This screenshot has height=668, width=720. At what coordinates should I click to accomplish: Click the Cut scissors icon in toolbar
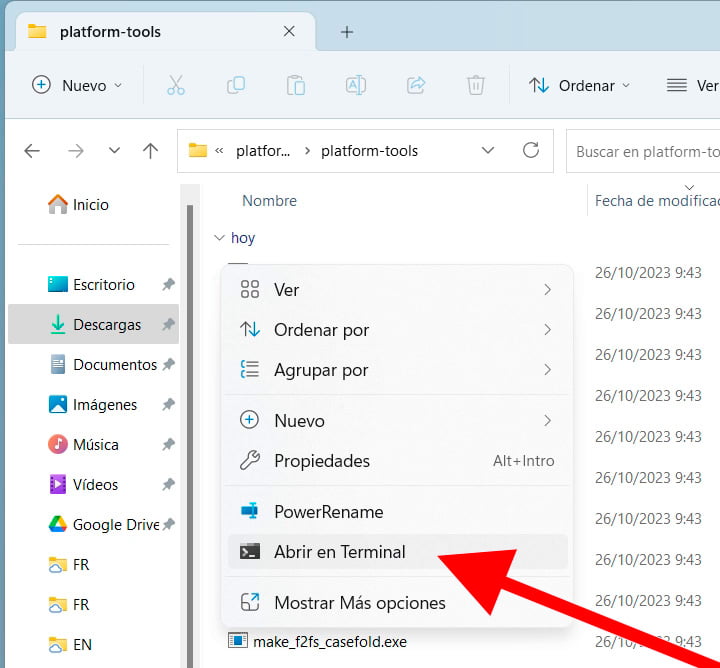point(176,85)
